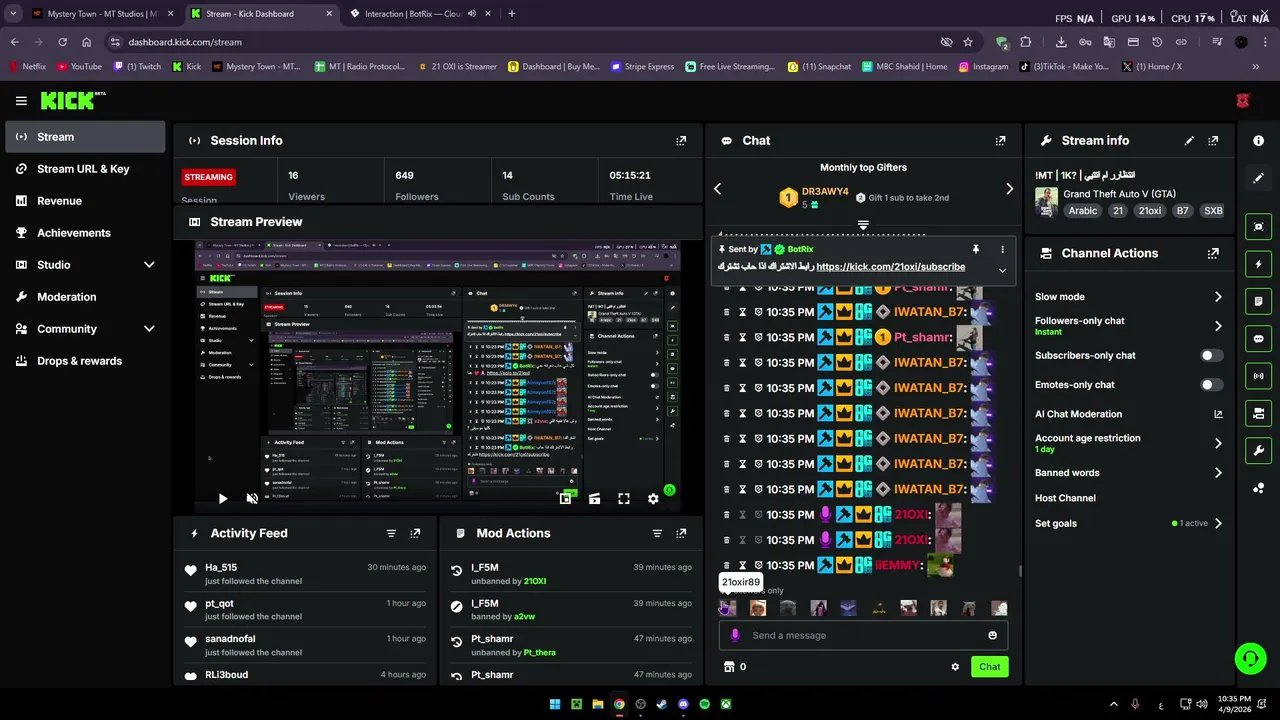Open the Achievements page
The image size is (1280, 720).
pos(85,233)
